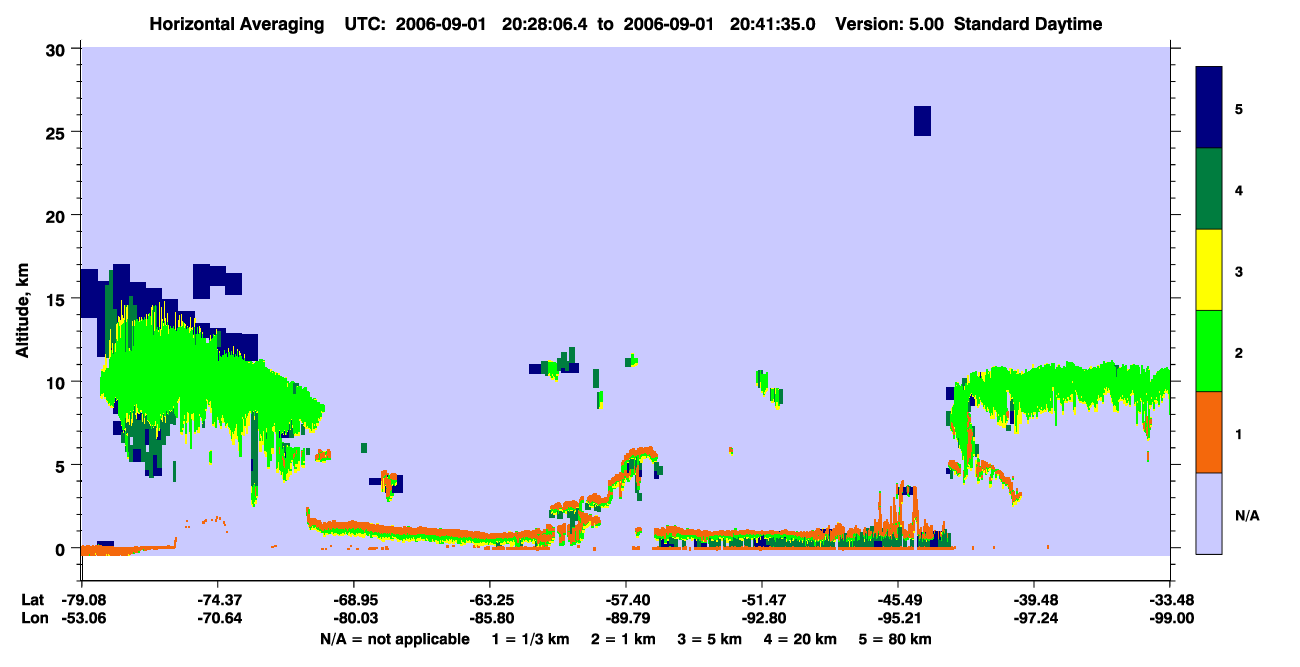The width and height of the screenshot is (1300, 667).
Task: Click the '4 = 20 km' legend note
Action: coord(798,639)
